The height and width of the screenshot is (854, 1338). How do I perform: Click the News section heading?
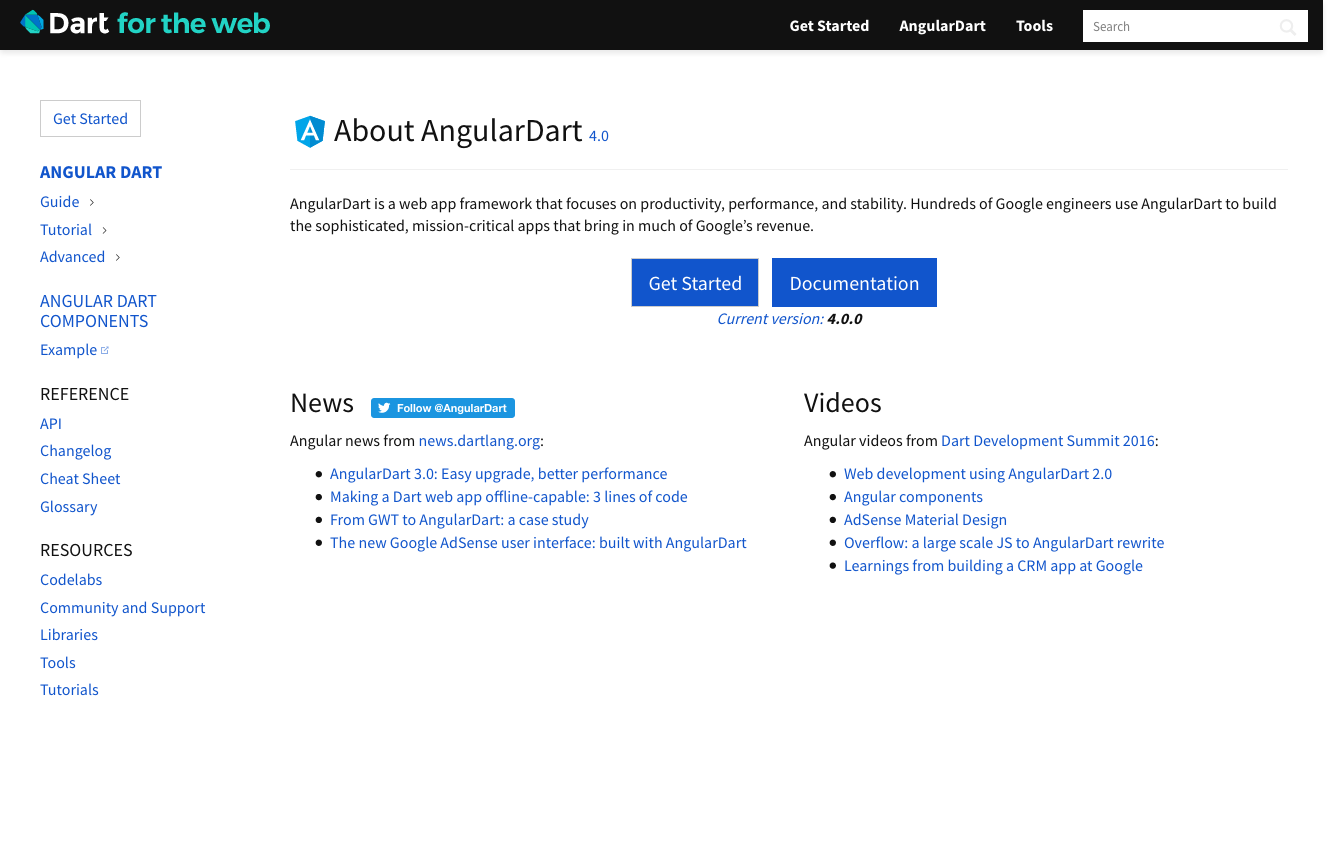click(x=322, y=403)
